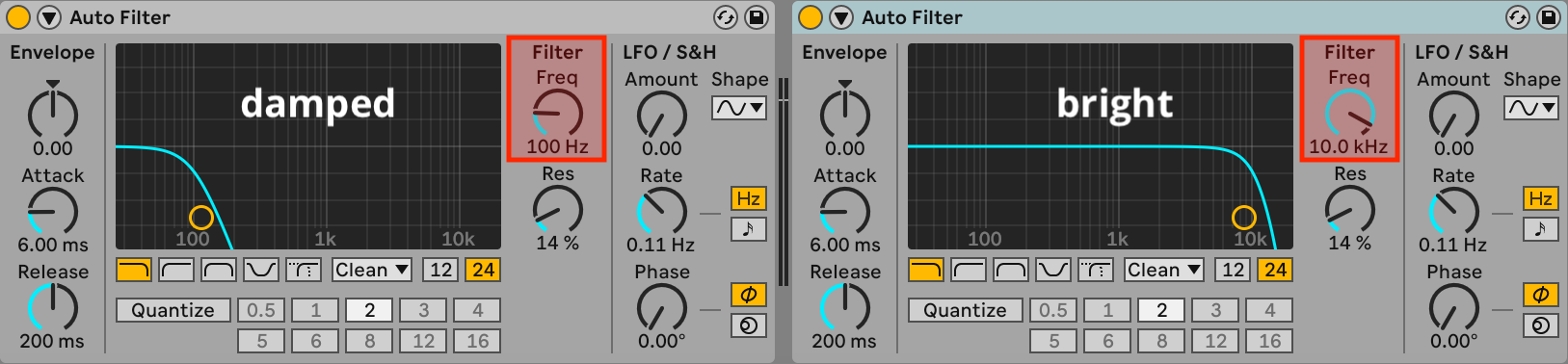The height and width of the screenshot is (364, 1568).
Task: Toggle right Auto Filter device activator
Action: (811, 17)
